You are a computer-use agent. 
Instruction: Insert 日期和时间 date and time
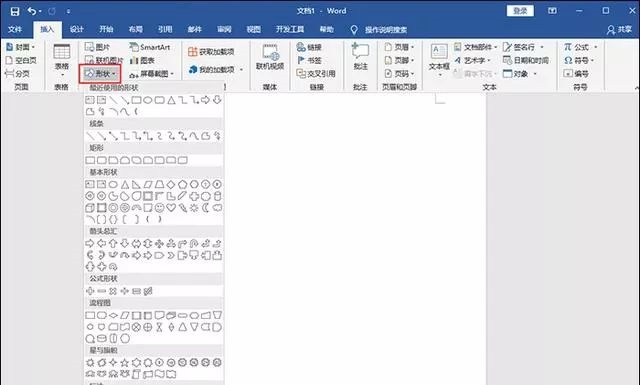pos(526,60)
